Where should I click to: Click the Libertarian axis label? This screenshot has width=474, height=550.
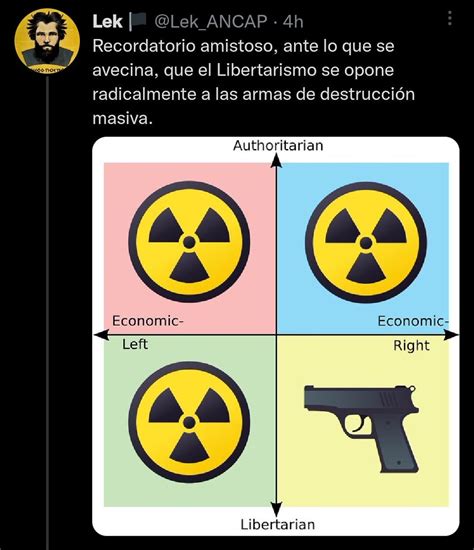(x=278, y=525)
